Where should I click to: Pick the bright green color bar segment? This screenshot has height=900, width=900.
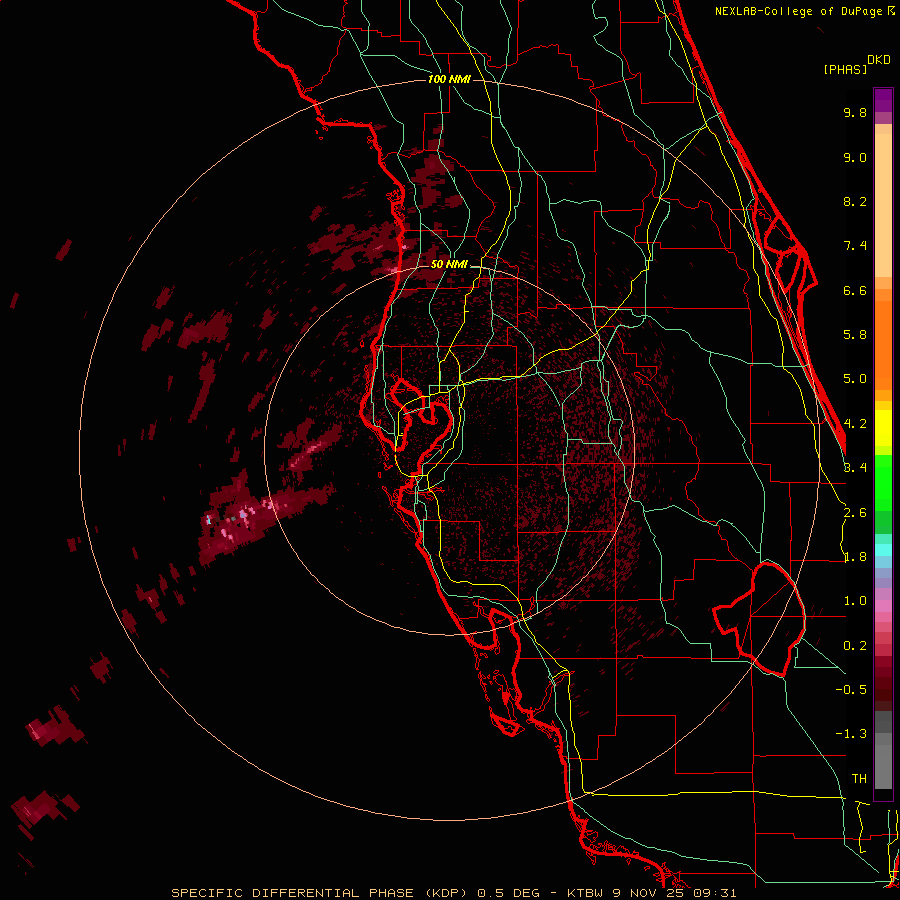tap(883, 482)
